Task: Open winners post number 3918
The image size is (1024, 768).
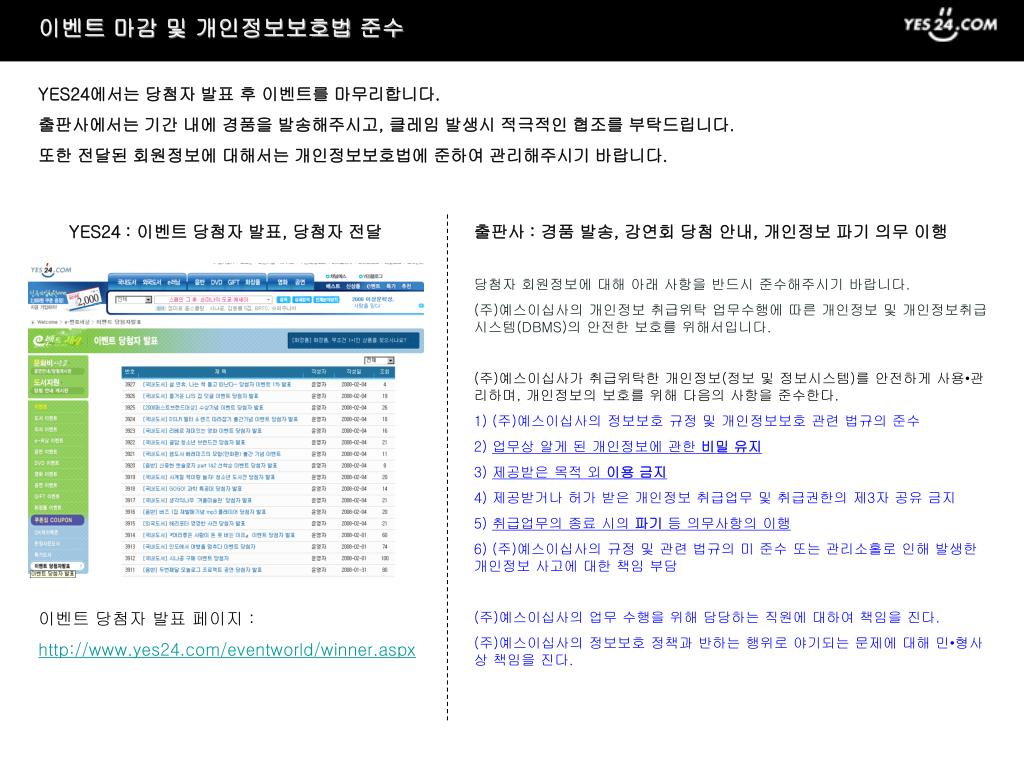Action: [x=191, y=488]
